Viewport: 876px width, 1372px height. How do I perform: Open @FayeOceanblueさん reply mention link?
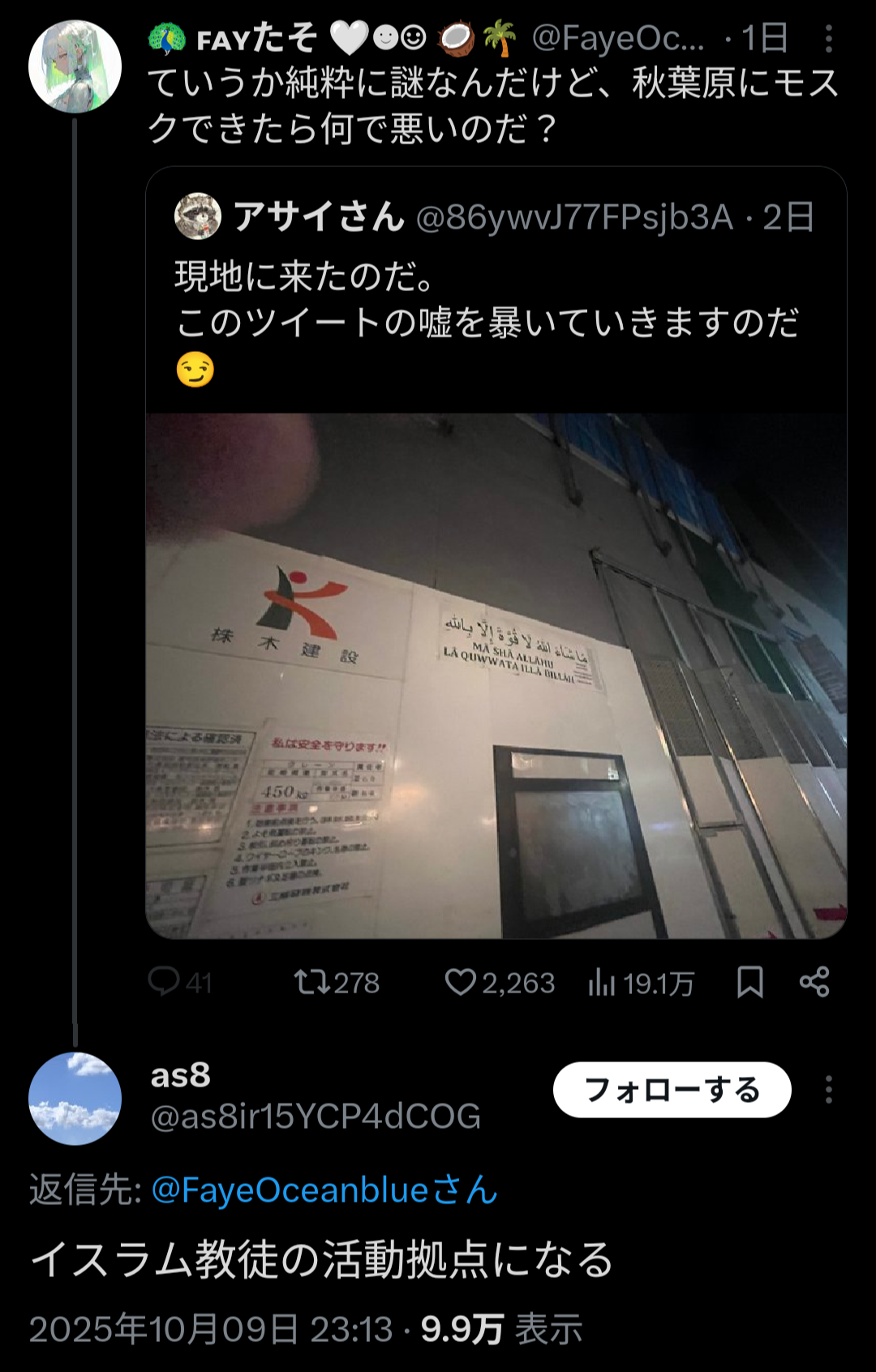point(324,1190)
